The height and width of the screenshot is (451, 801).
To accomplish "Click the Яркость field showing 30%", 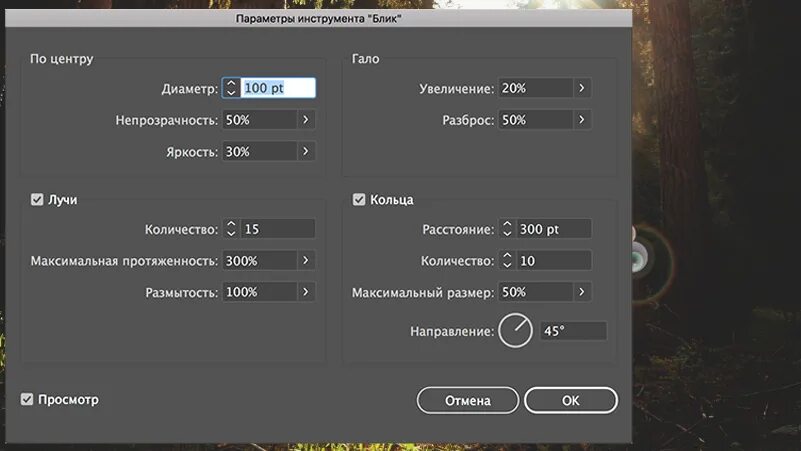I will [x=260, y=151].
